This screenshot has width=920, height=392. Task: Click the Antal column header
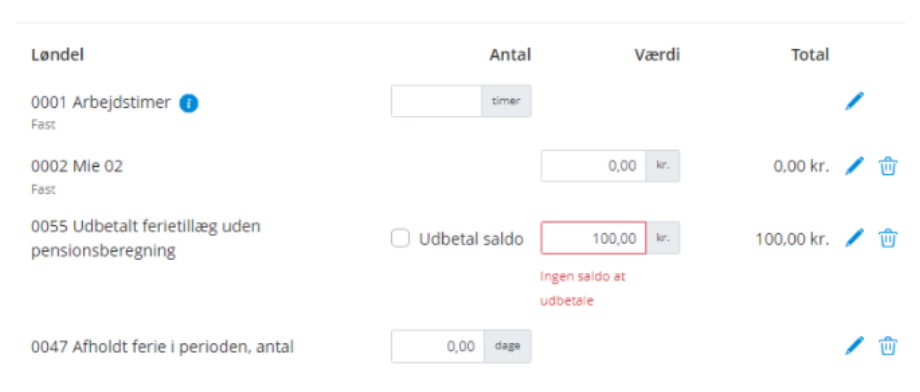[x=510, y=55]
